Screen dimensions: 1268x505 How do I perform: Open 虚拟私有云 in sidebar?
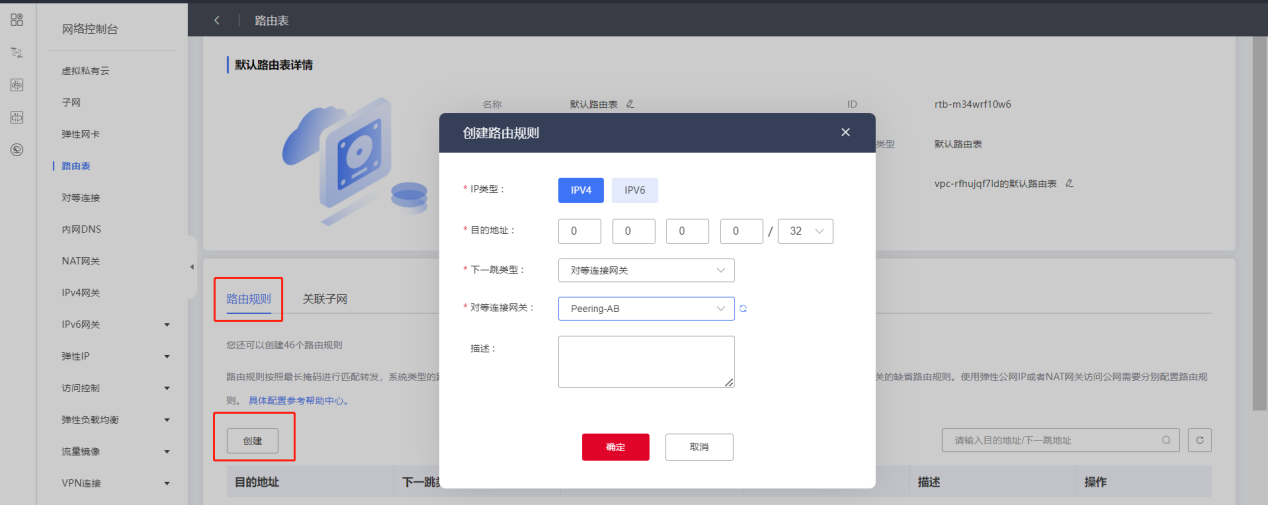(84, 71)
